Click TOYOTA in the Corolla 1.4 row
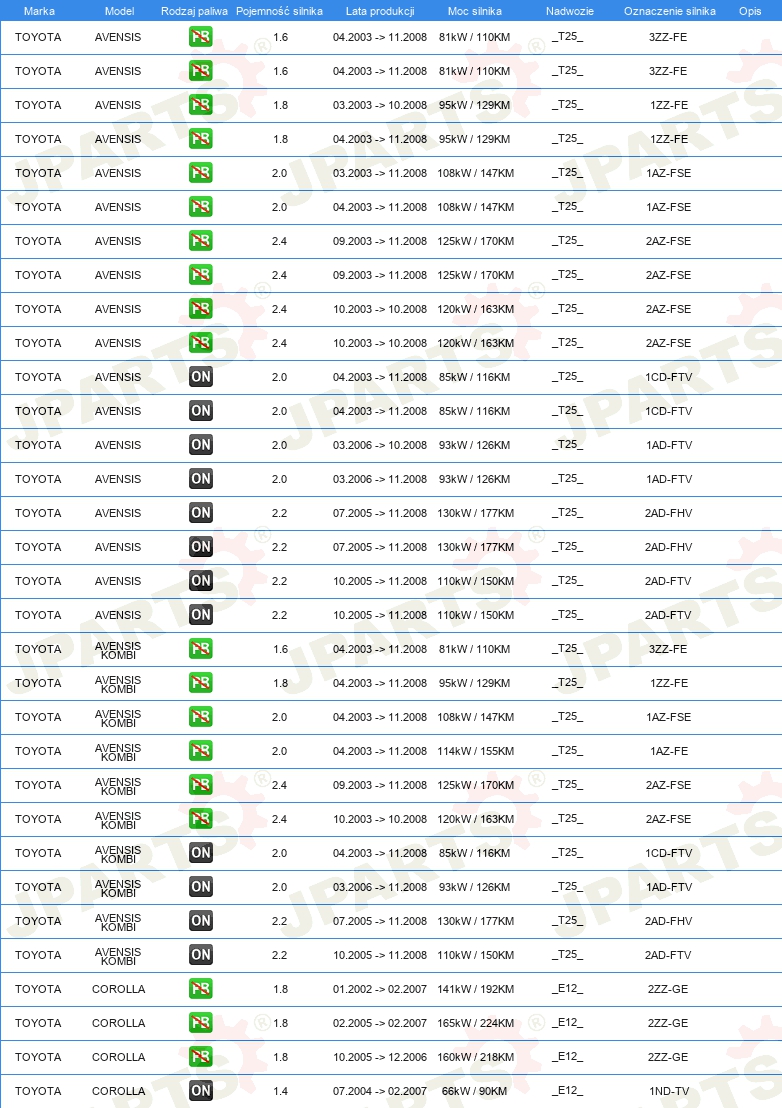 point(38,1091)
